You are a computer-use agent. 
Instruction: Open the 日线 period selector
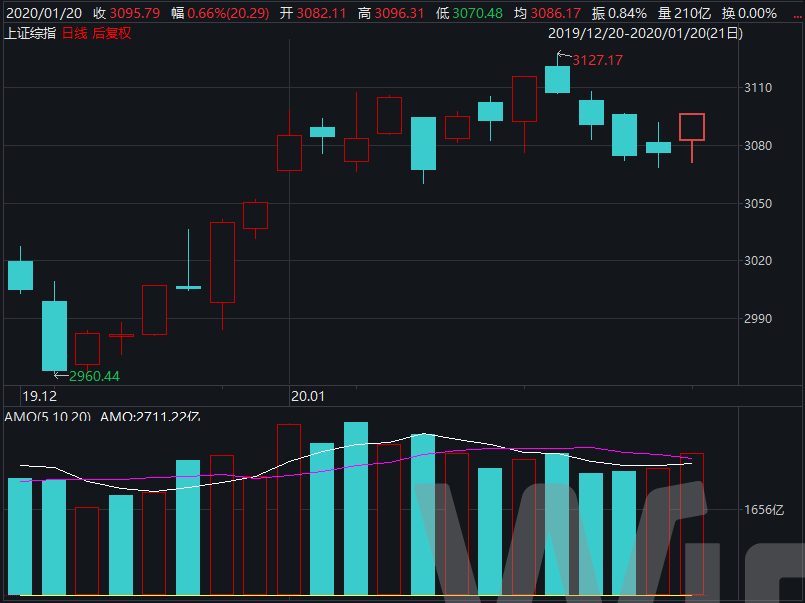pyautogui.click(x=75, y=33)
